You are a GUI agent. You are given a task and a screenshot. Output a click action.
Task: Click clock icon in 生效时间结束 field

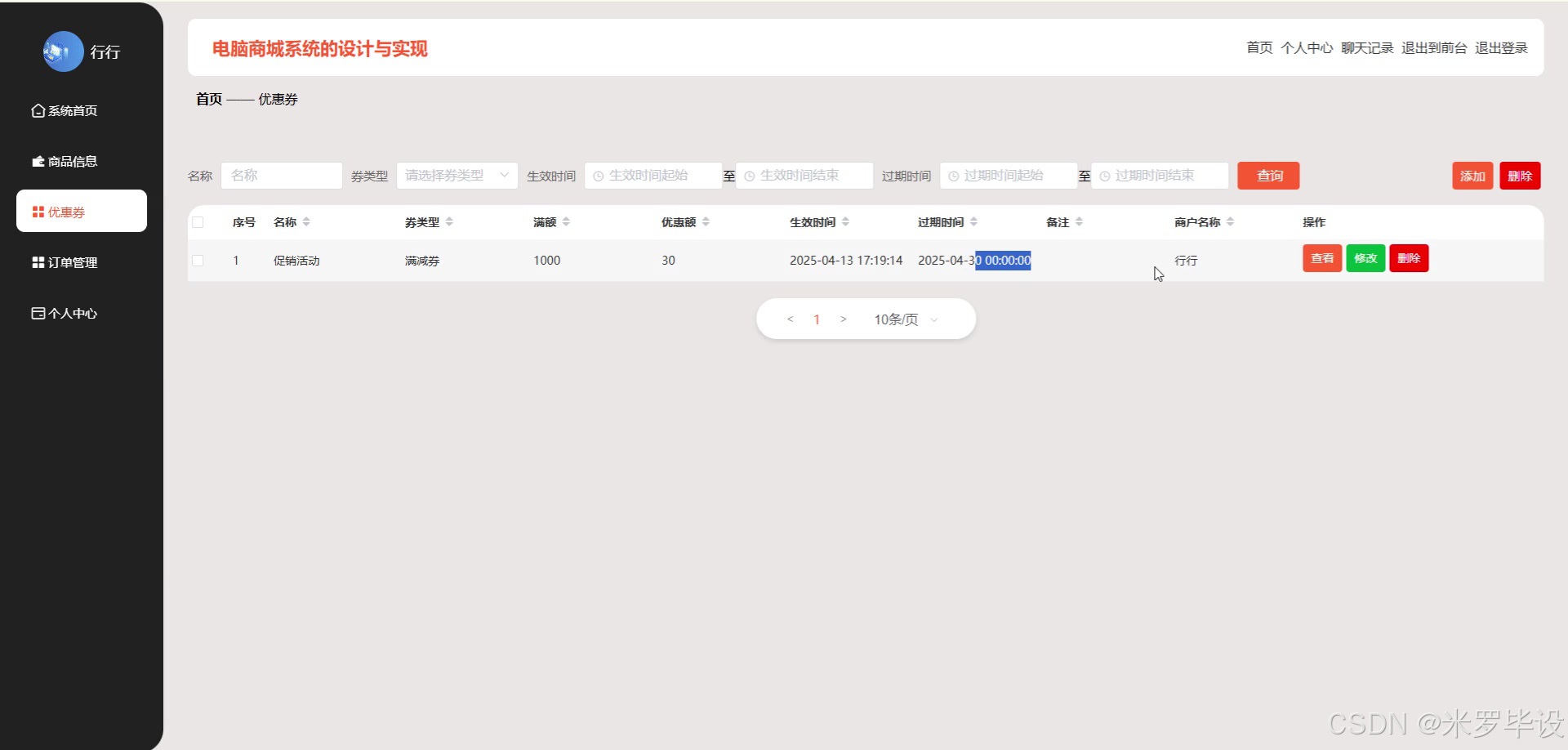(x=750, y=176)
